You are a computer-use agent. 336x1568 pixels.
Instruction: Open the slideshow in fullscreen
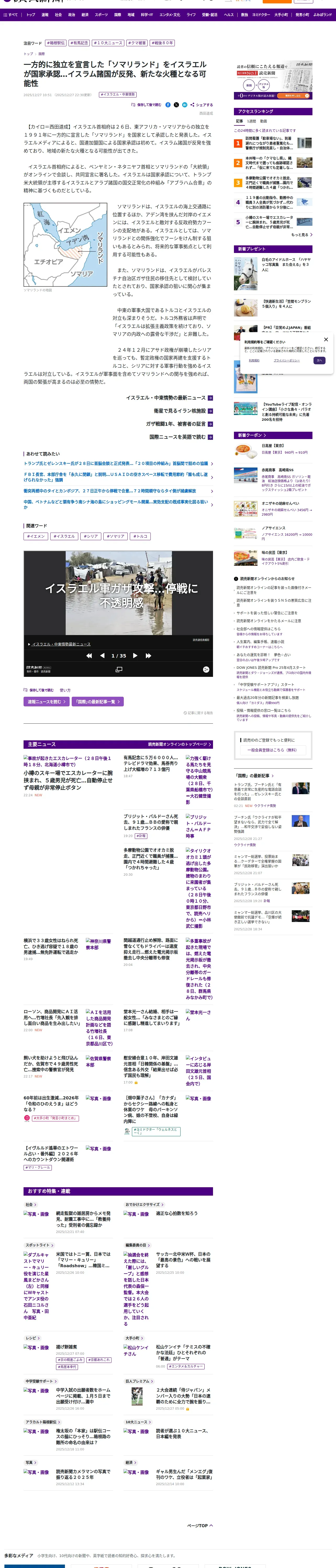coord(119,669)
